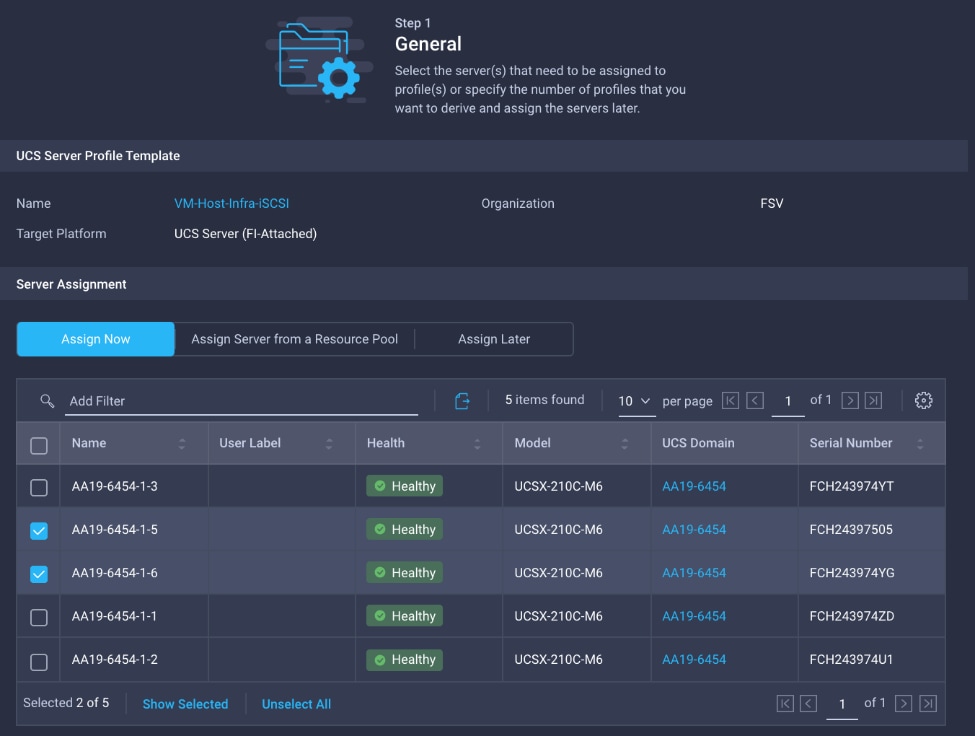Sort by the Health column arrows
The width and height of the screenshot is (975, 736).
click(x=477, y=444)
